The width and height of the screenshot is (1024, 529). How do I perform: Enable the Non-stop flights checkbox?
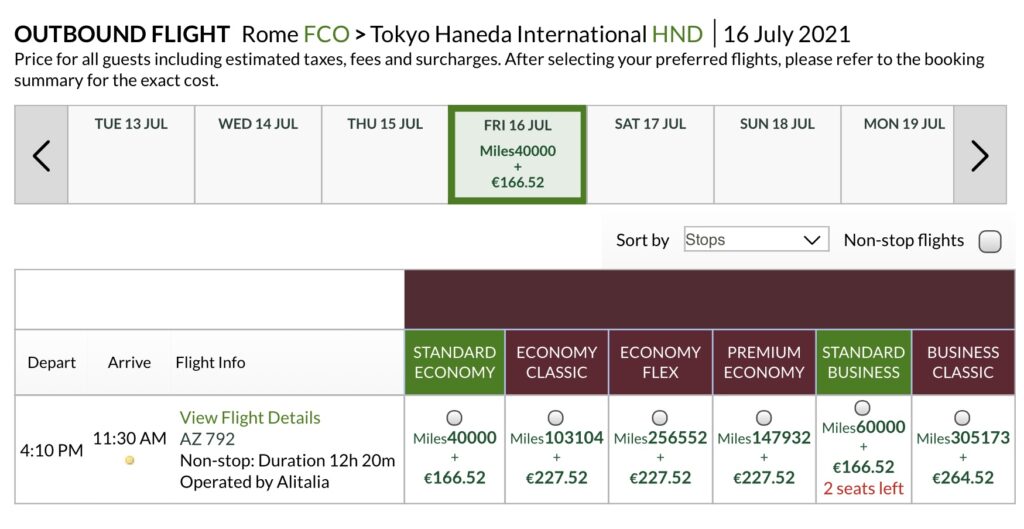tap(989, 241)
